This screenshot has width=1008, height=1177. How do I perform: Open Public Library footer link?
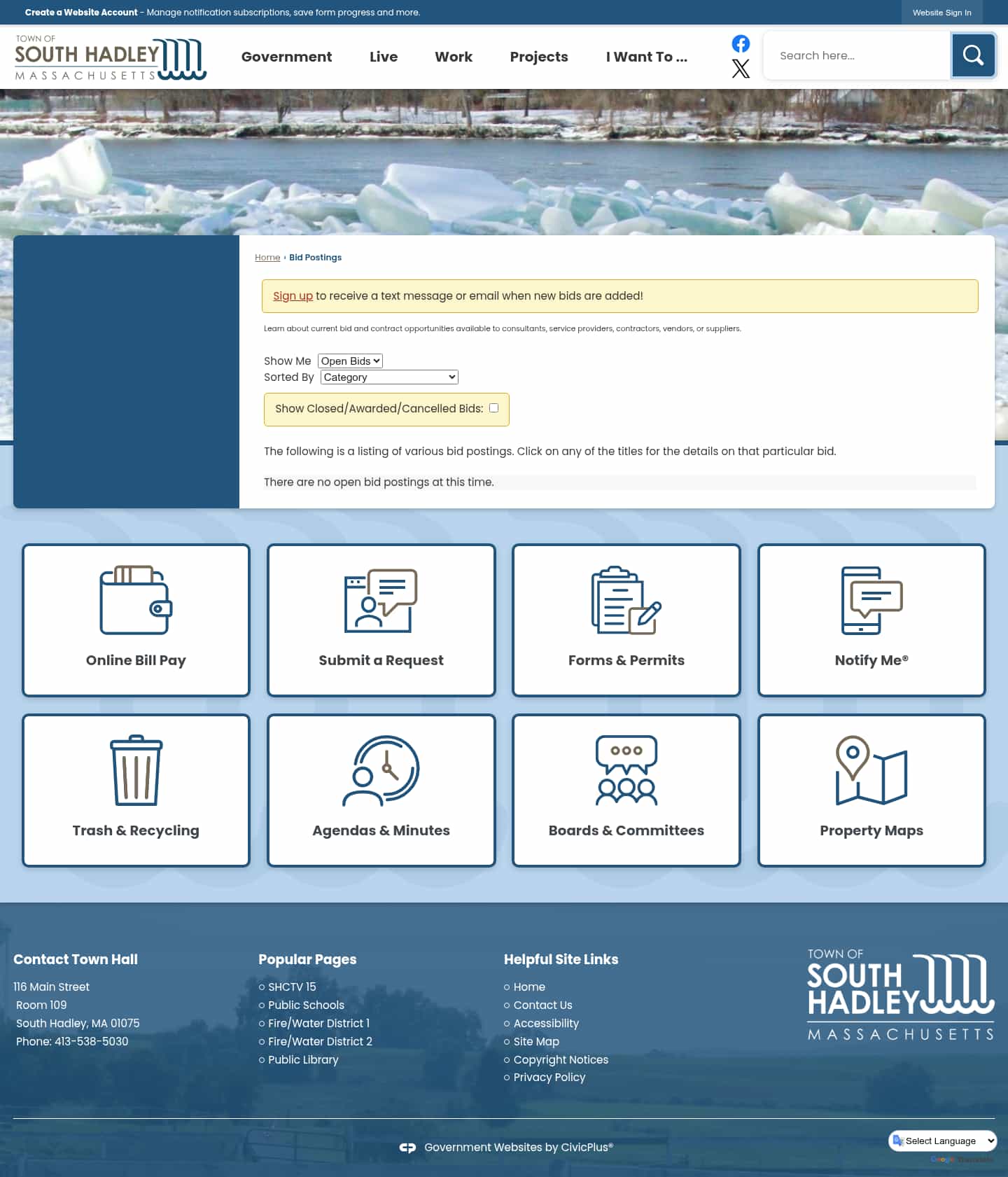click(303, 1059)
